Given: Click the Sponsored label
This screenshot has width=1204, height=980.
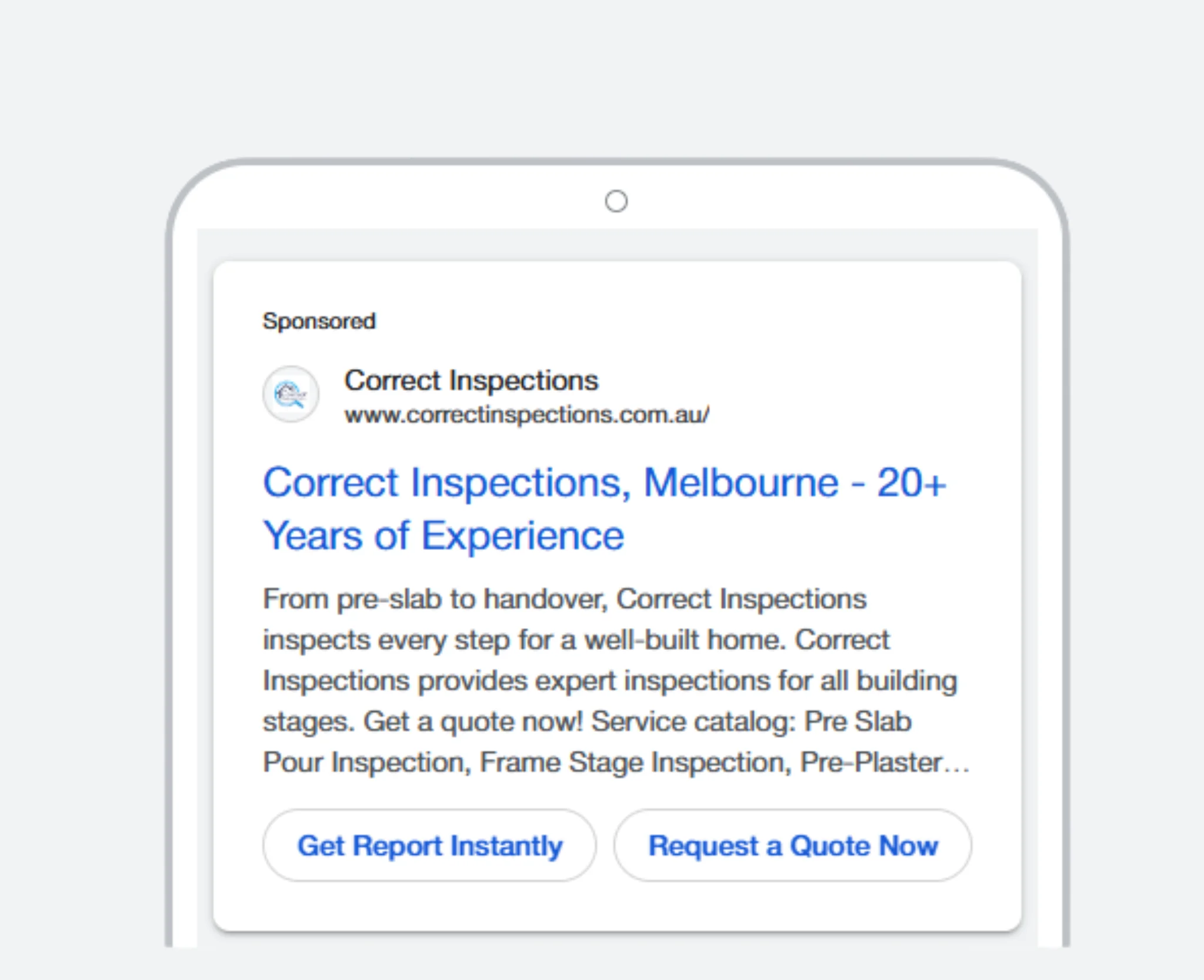Looking at the screenshot, I should [x=319, y=321].
